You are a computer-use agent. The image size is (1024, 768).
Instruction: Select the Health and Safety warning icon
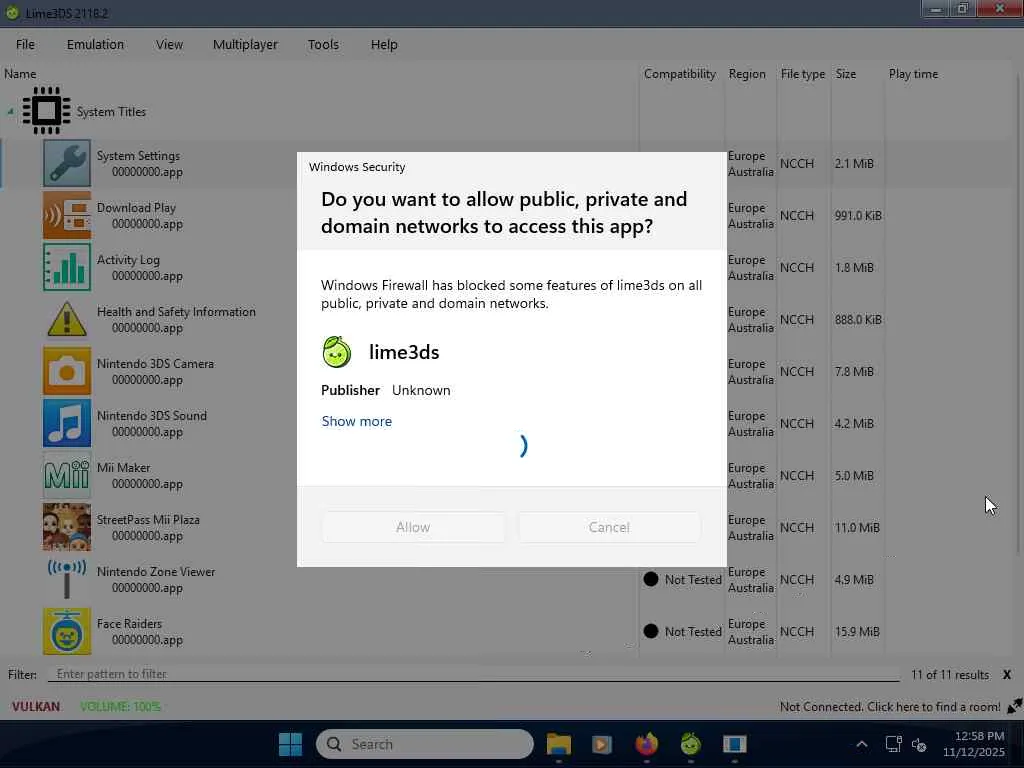pyautogui.click(x=67, y=319)
